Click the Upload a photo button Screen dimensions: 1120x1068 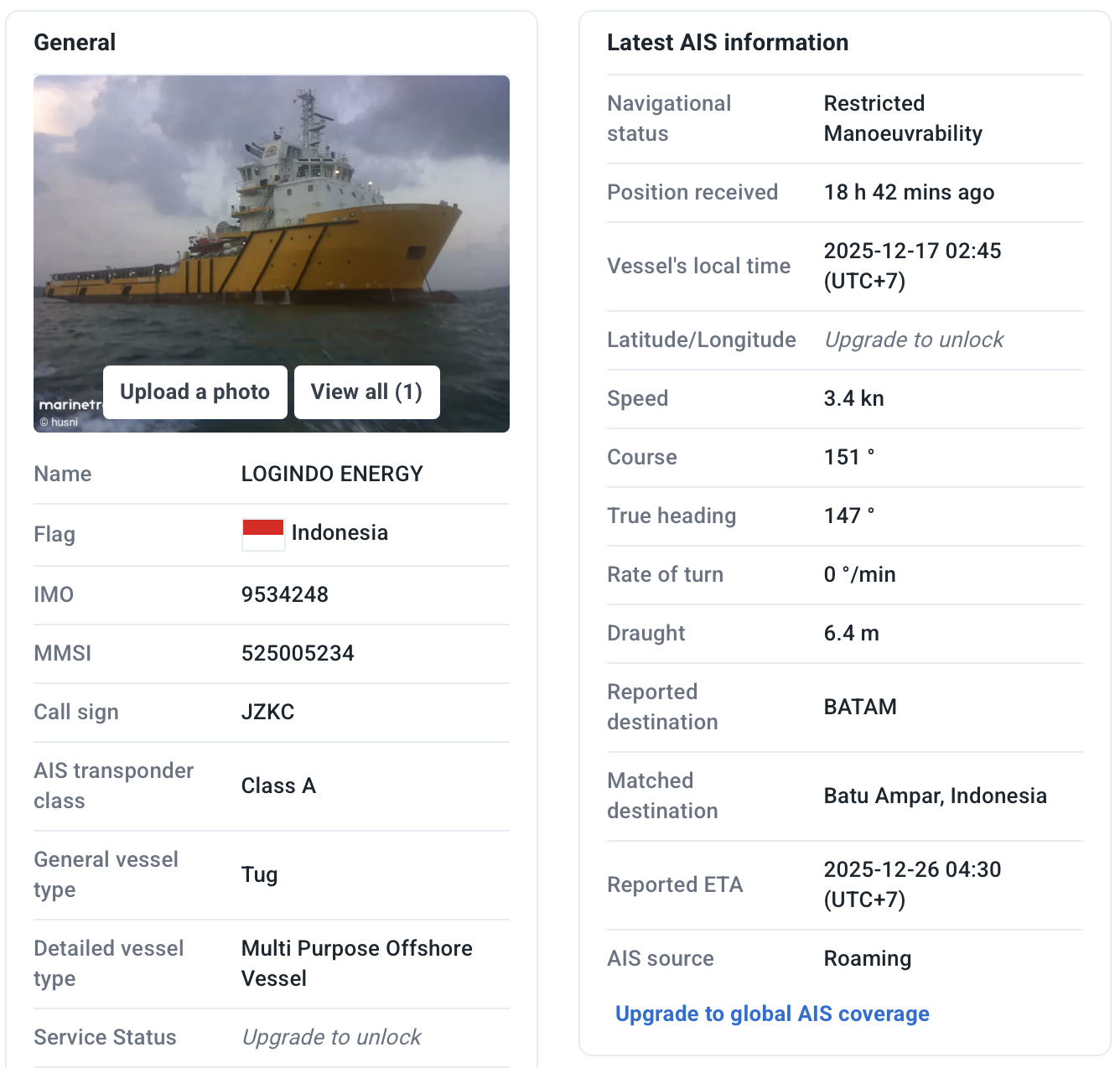pos(194,392)
